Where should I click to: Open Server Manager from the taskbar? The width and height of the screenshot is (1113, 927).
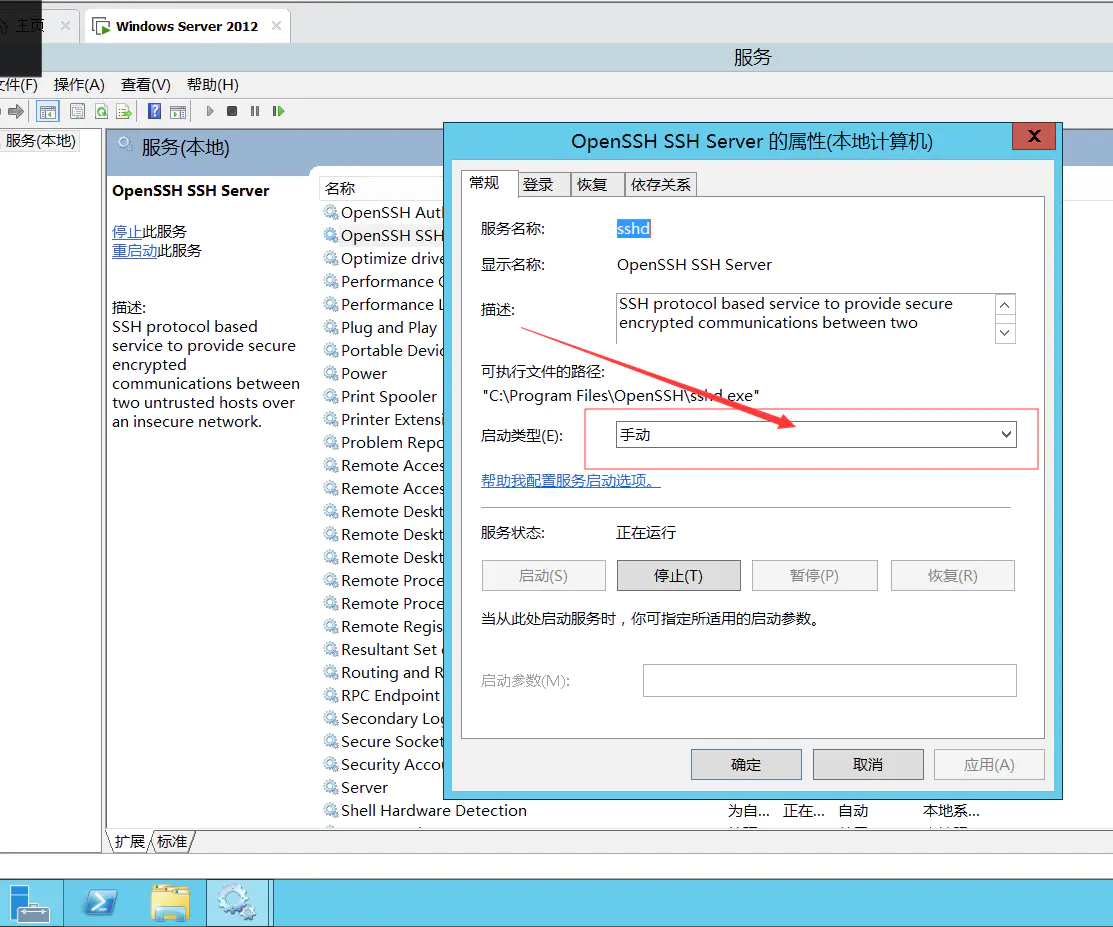29,902
